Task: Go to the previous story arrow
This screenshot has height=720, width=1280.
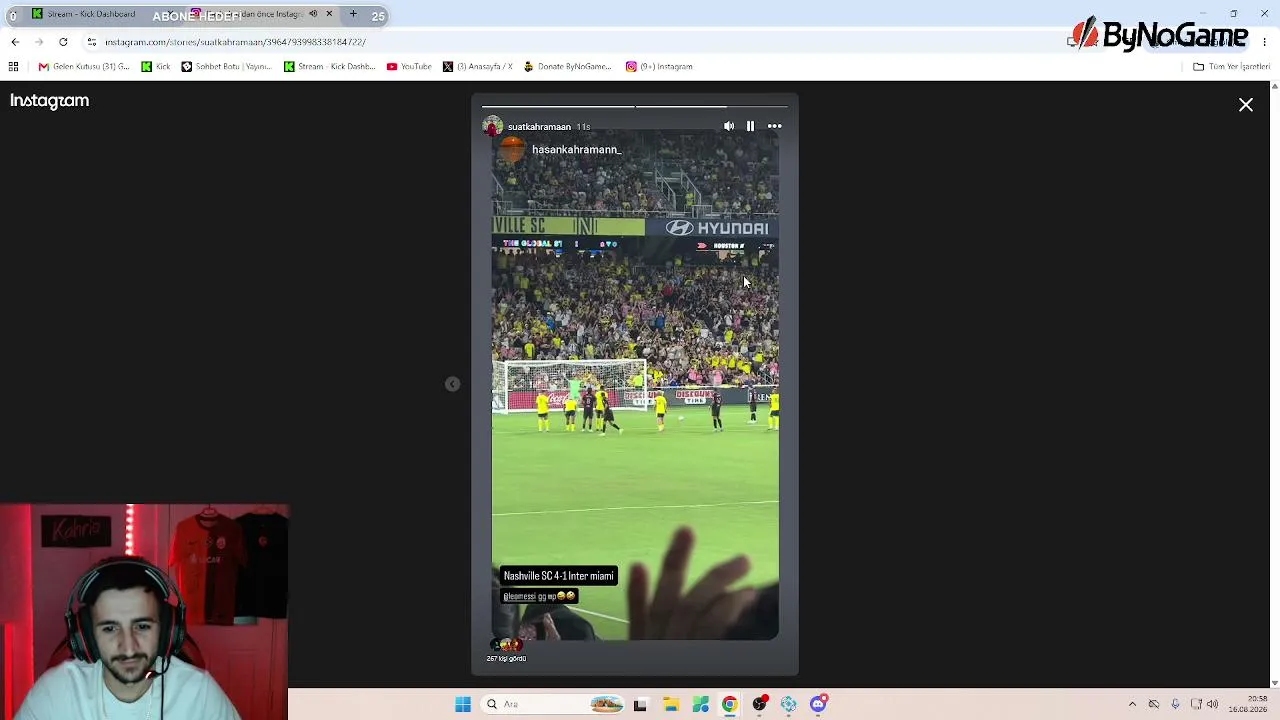Action: click(x=452, y=384)
